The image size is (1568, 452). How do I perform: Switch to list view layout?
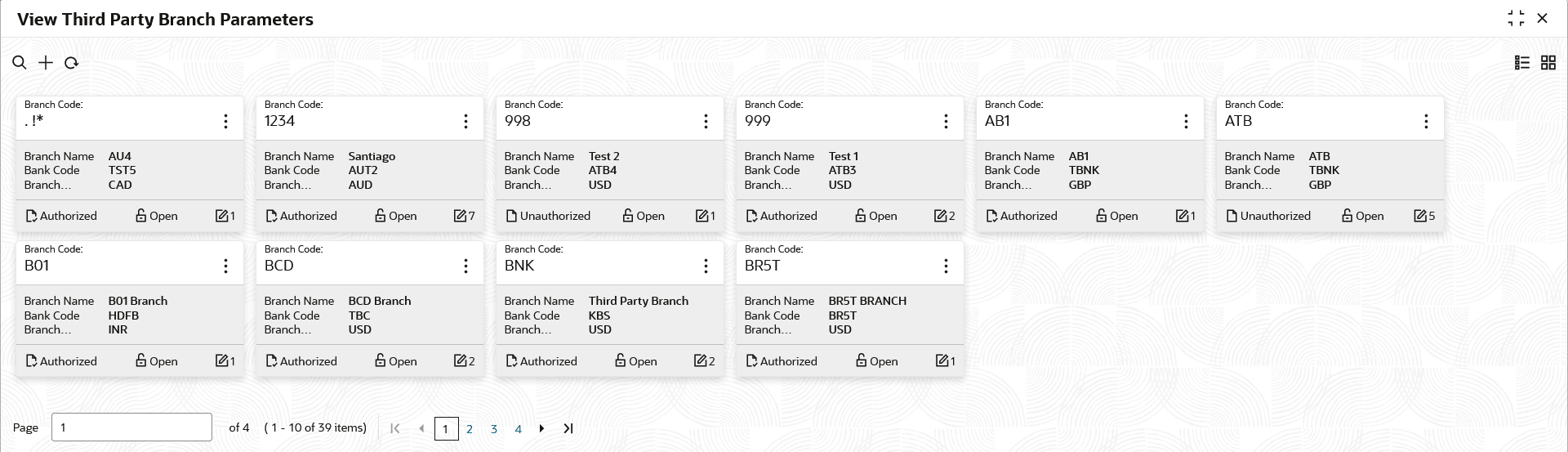coord(1522,63)
